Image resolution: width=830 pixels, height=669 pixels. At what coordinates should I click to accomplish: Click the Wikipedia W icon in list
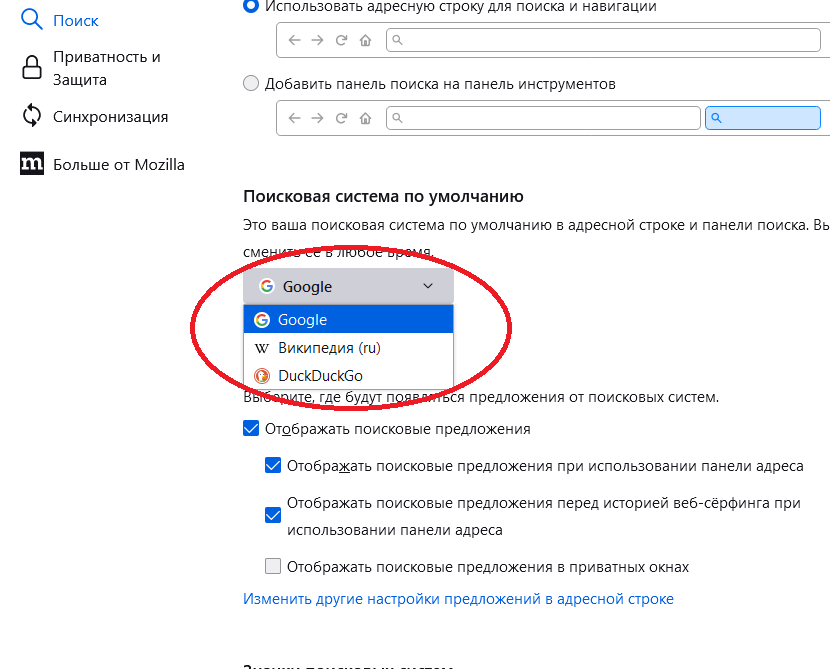click(262, 348)
